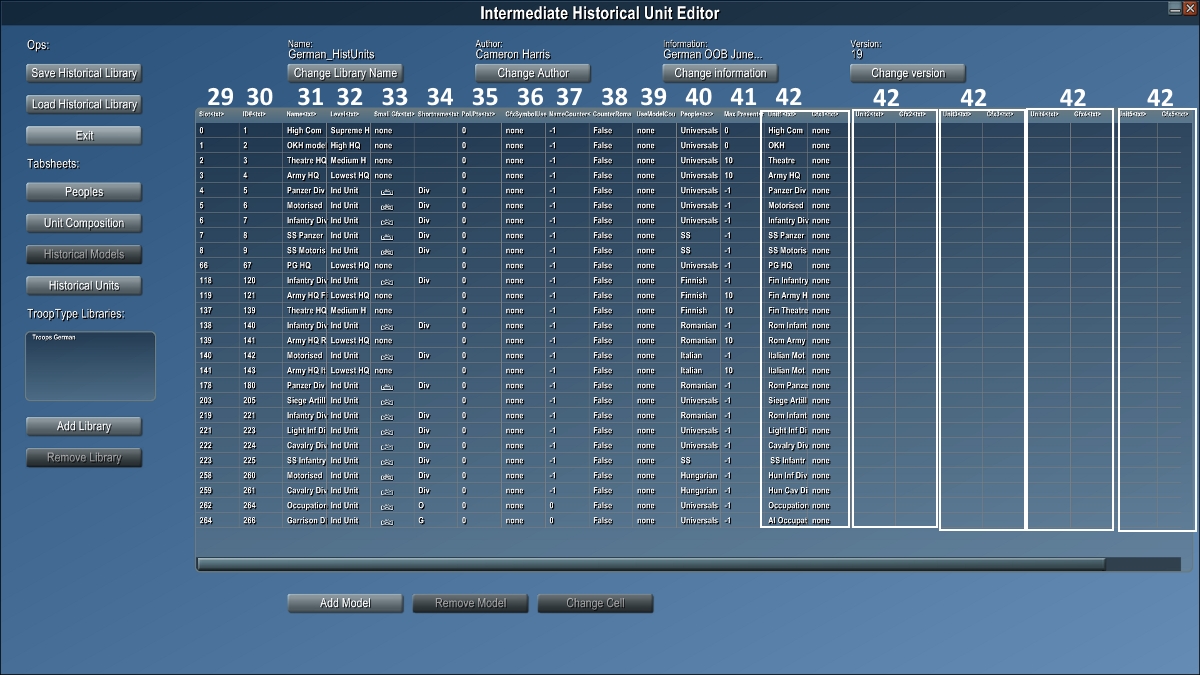The height and width of the screenshot is (675, 1200).
Task: Click Save Historical Library
Action: (x=84, y=73)
